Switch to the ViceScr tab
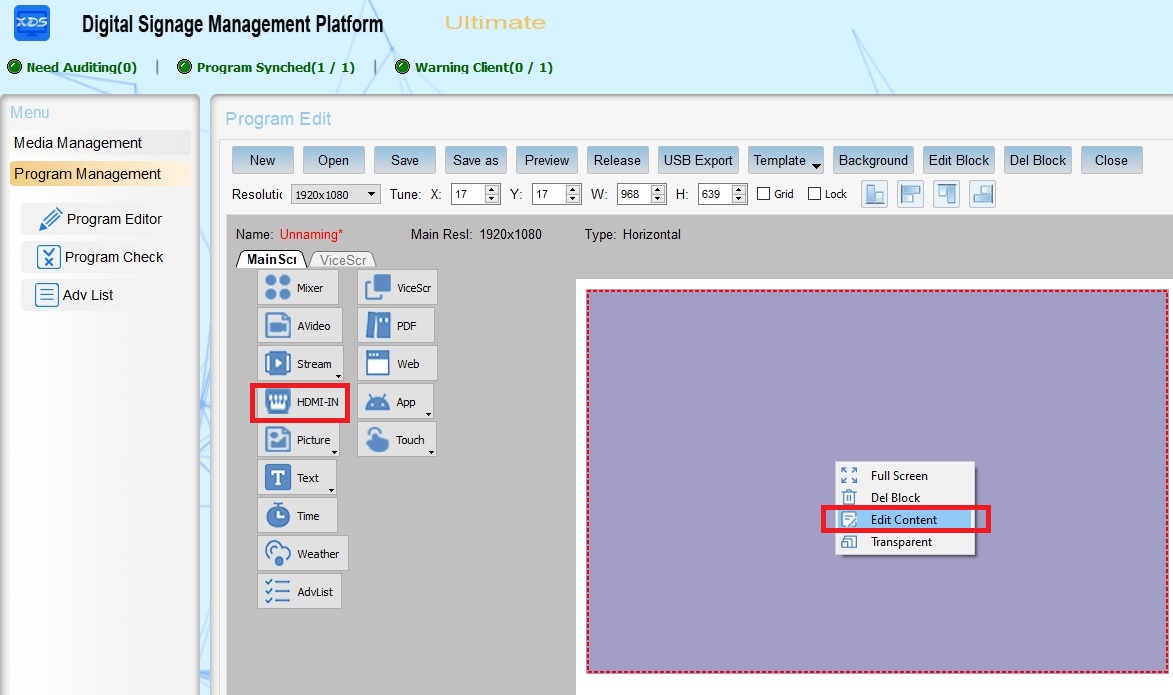The height and width of the screenshot is (695, 1173). (x=343, y=260)
